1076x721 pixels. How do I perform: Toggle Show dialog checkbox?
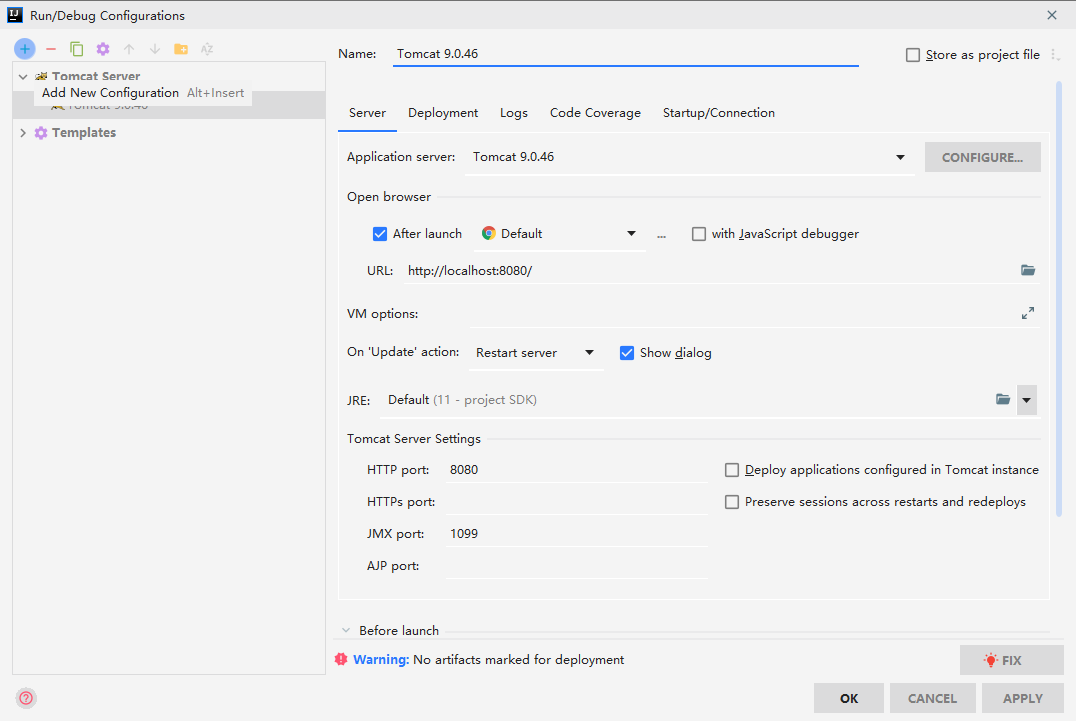click(x=627, y=353)
